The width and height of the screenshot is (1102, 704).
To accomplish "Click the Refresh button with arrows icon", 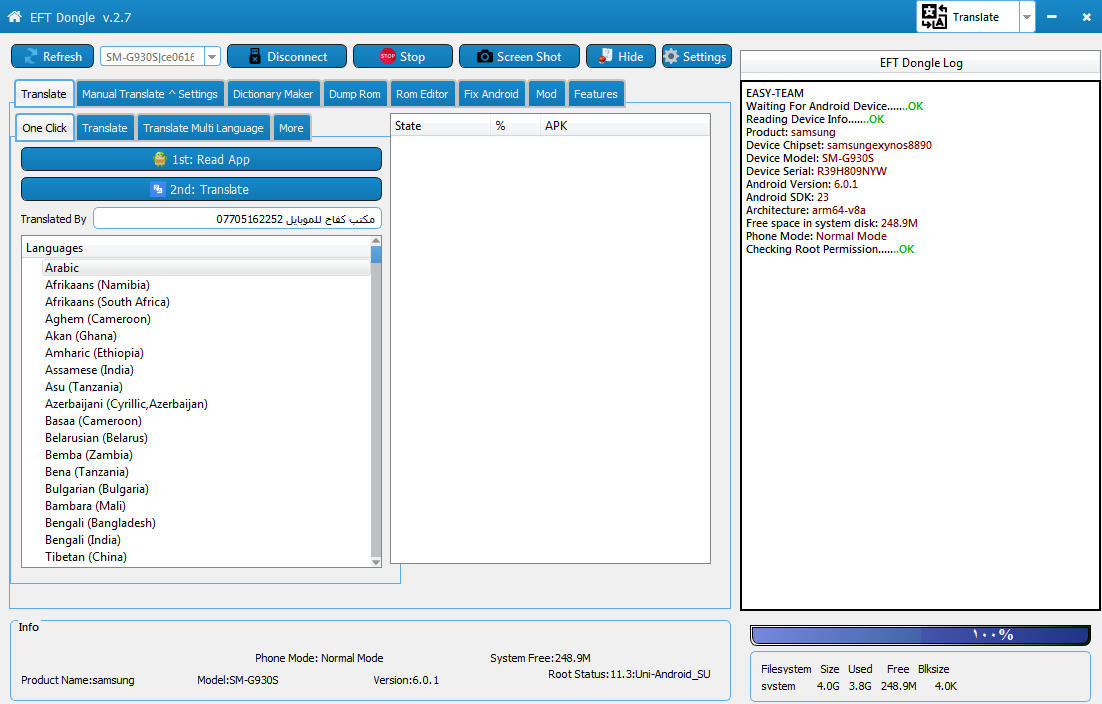I will tap(53, 56).
